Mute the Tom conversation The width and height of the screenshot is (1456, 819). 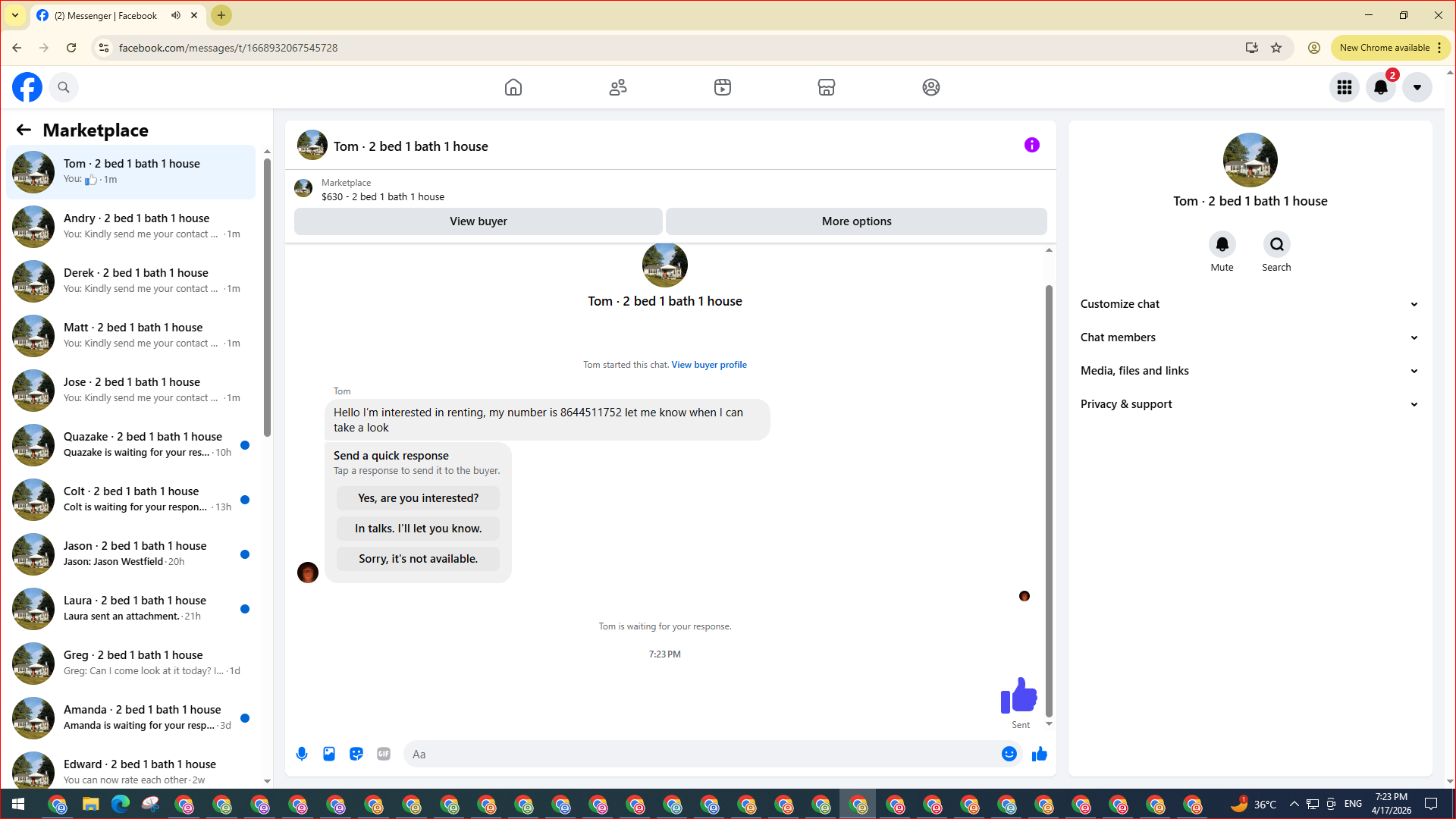tap(1222, 245)
